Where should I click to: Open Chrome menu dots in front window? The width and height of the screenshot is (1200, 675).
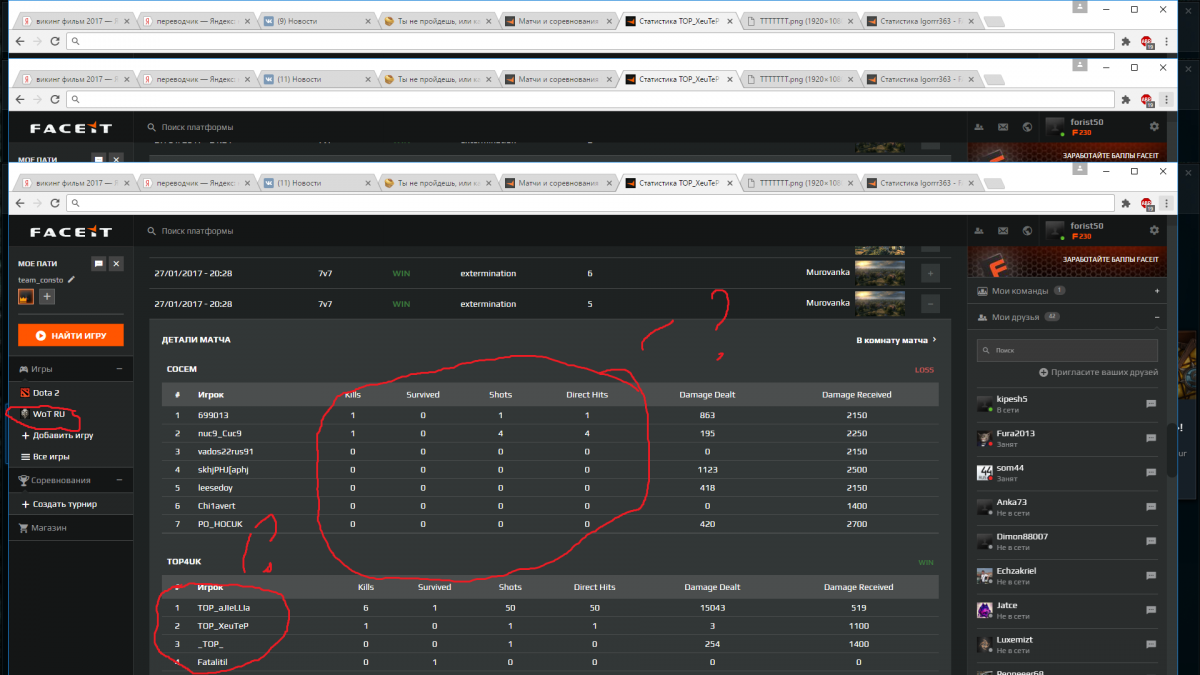[x=1165, y=203]
